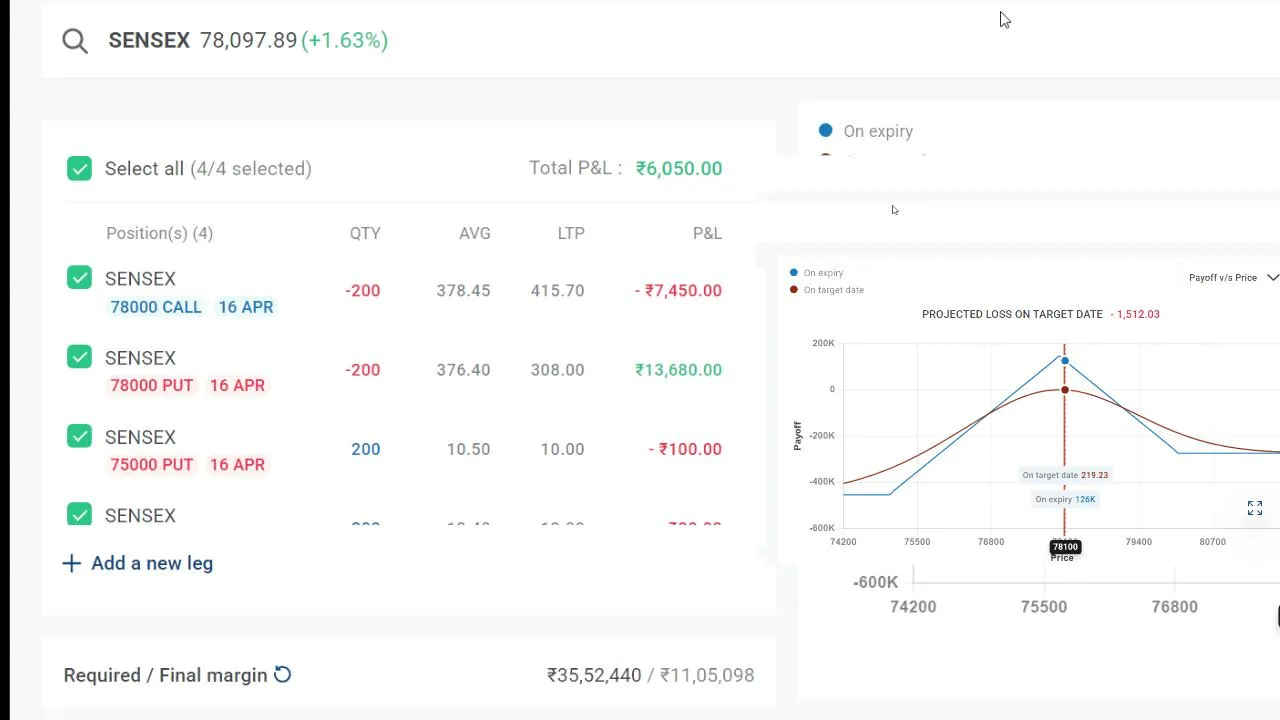
Task: Uncheck the SENSEX 78000 PUT position
Action: 79,357
